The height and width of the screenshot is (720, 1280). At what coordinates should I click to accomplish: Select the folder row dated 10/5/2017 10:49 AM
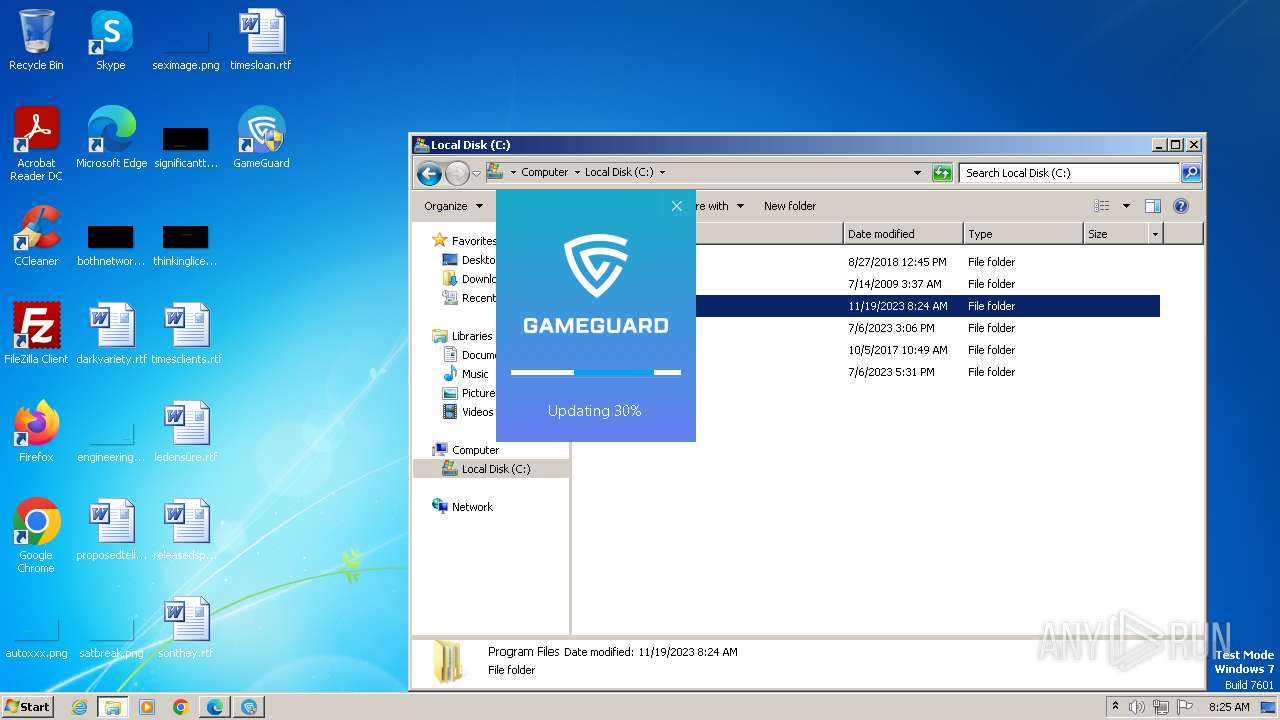click(x=868, y=350)
